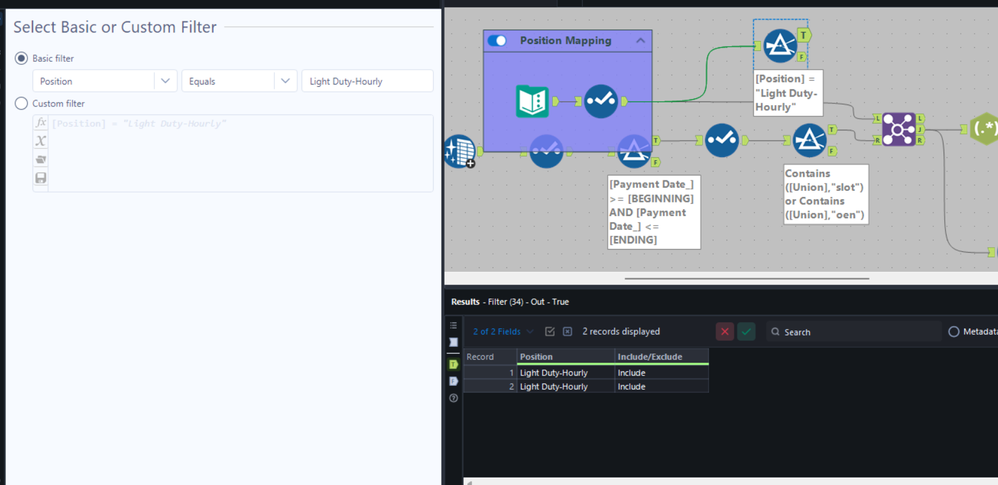Screen dimensions: 998x485
Task: Click the Position Mapping container title
Action: point(565,41)
